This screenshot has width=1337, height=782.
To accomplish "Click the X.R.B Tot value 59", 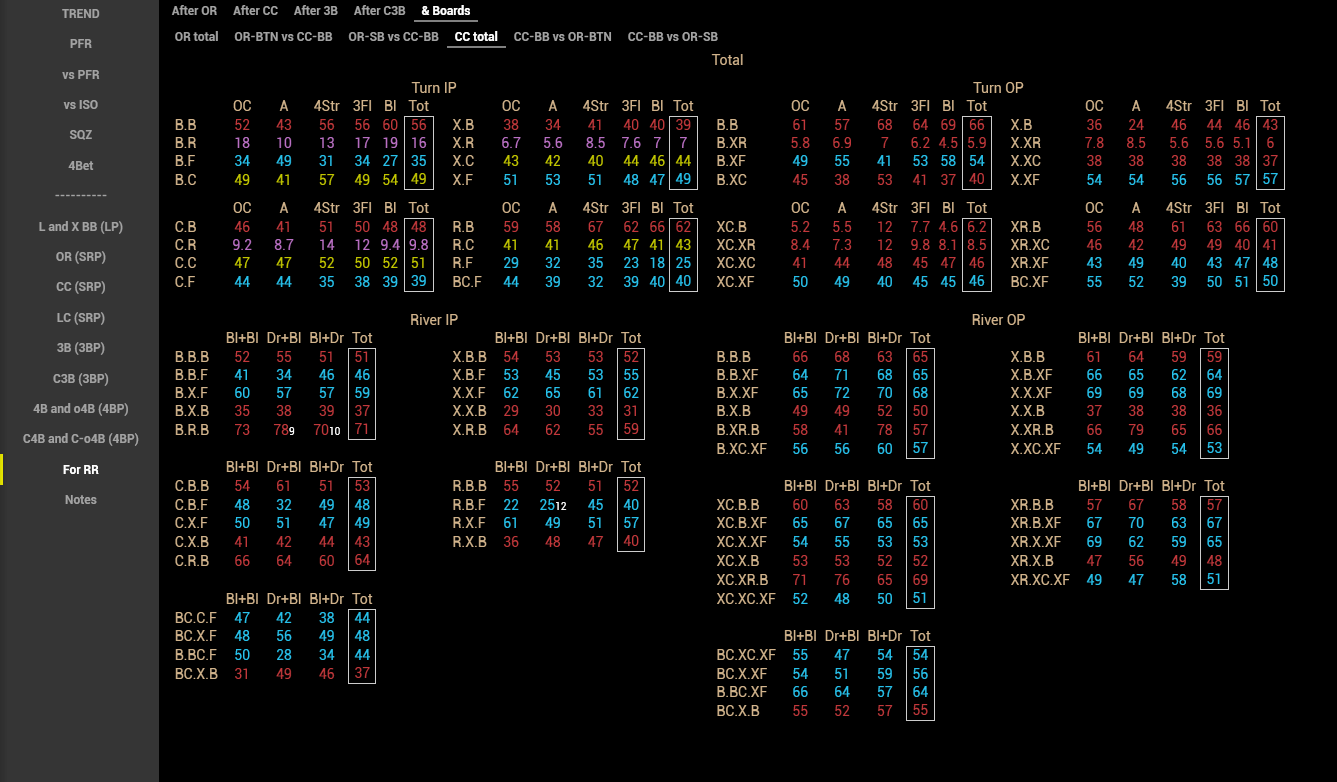I will point(630,431).
